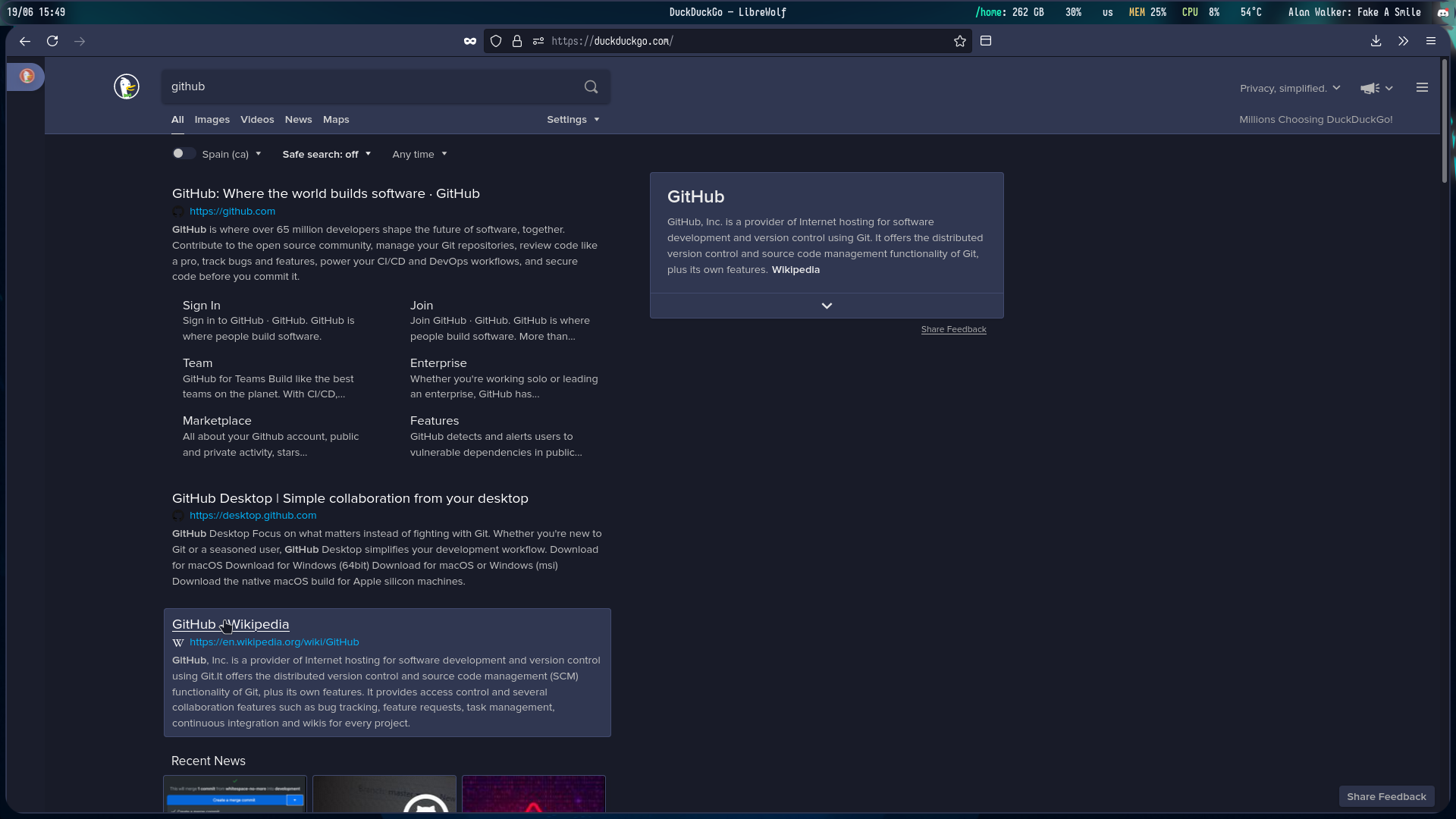Viewport: 1456px width, 819px height.
Task: Expand the GitHub info box chevron
Action: pos(827,306)
